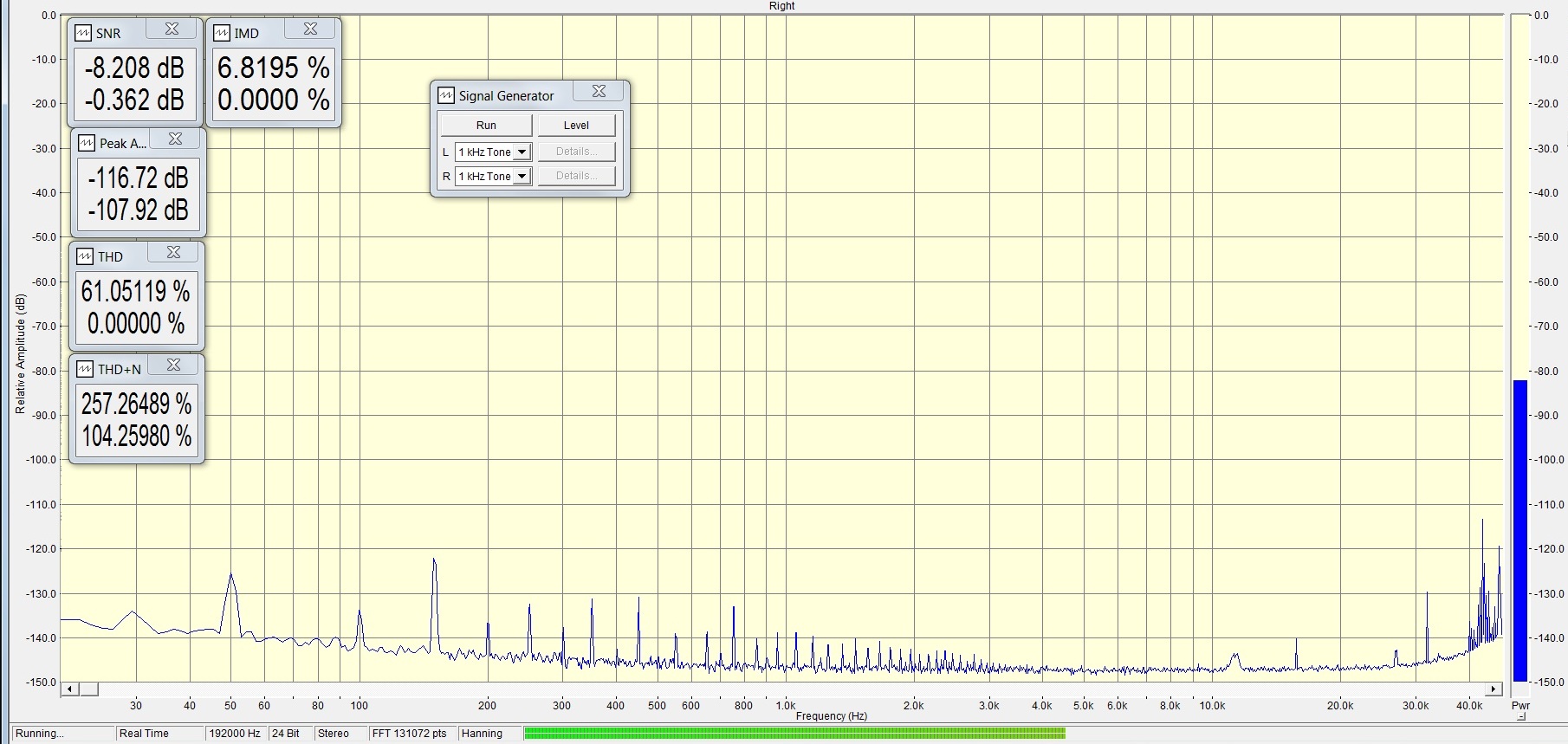Viewport: 1568px width, 744px height.
Task: Click the Hanning window type in status bar
Action: [482, 734]
